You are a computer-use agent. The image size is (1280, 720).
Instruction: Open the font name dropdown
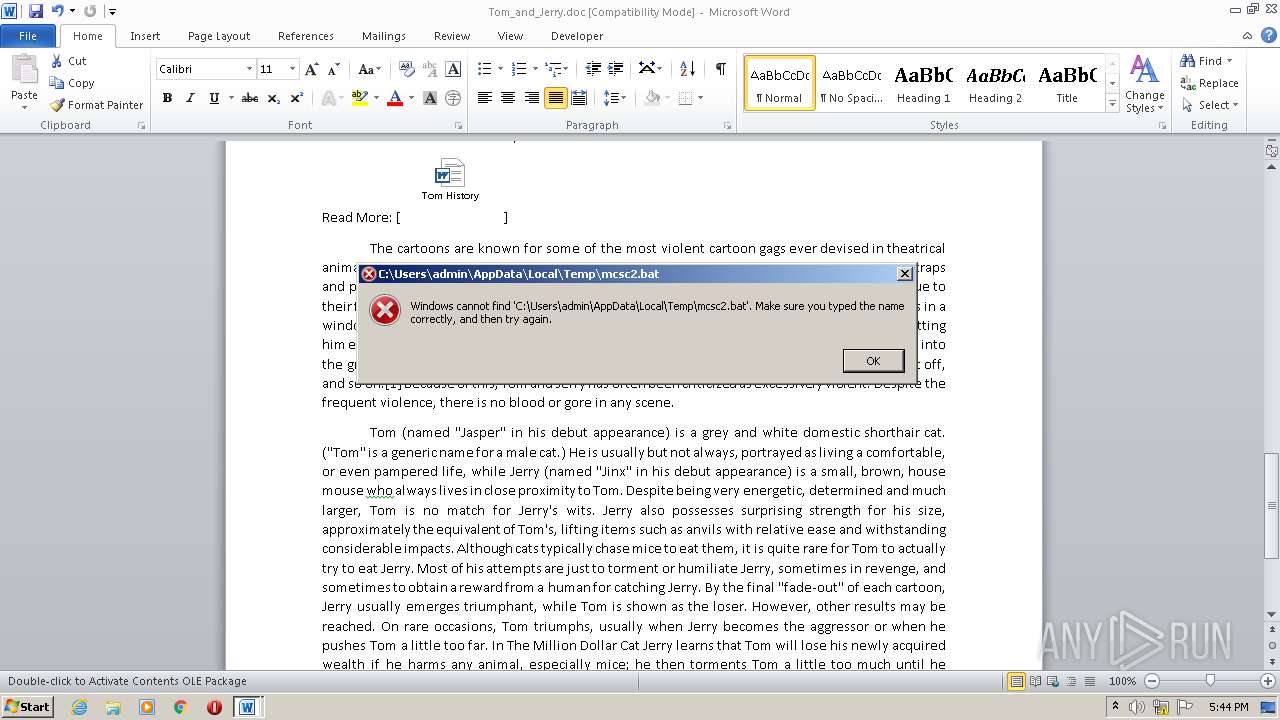[249, 69]
